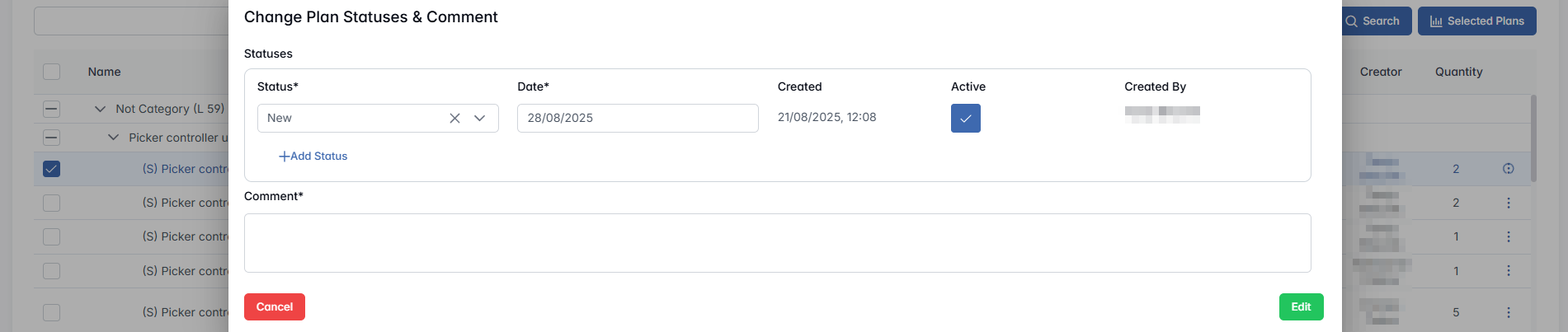Toggle the select-all checkbox beside Name header
Image resolution: width=1568 pixels, height=332 pixels.
click(51, 72)
